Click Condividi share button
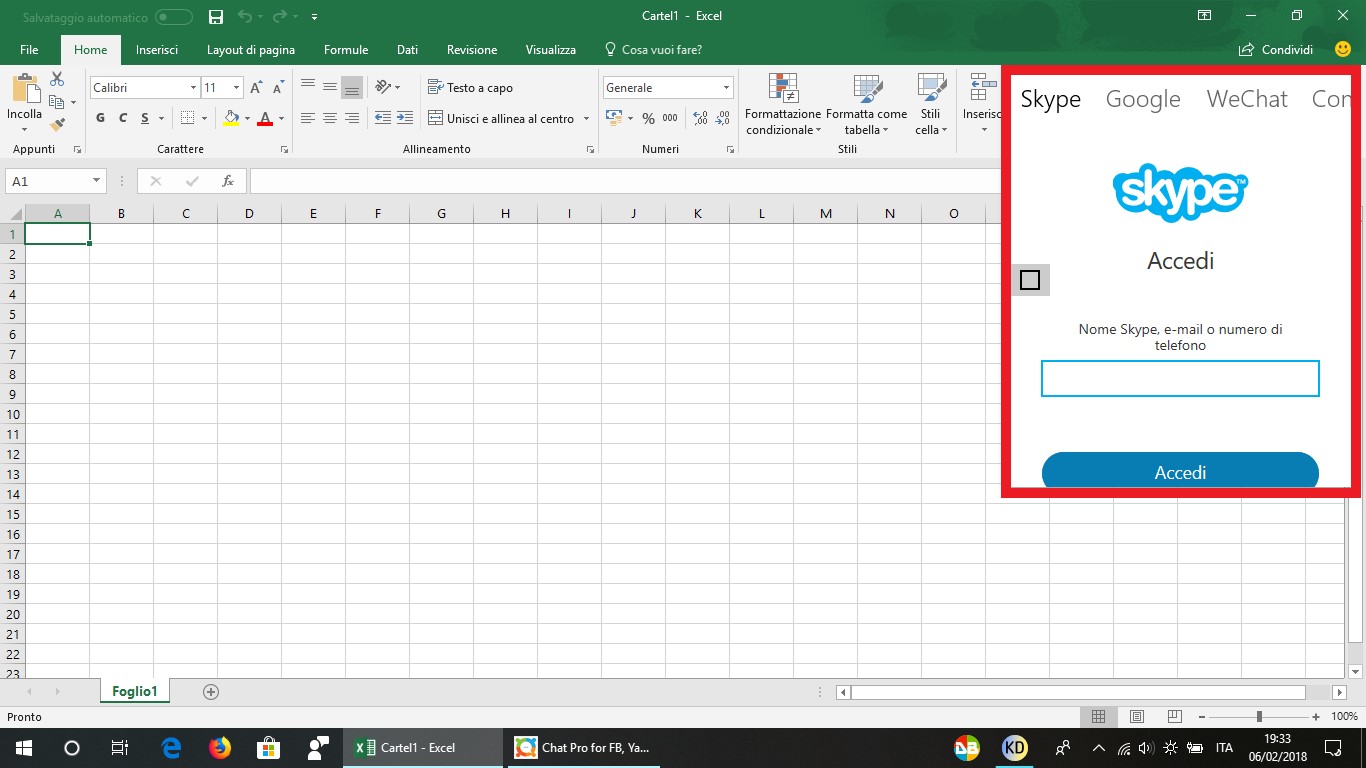 click(x=1276, y=50)
